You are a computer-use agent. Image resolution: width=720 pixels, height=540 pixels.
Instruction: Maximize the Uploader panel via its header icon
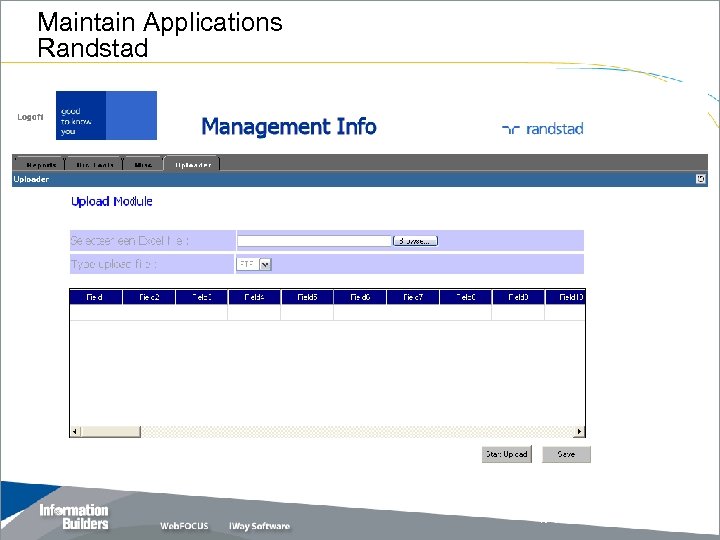[x=700, y=179]
